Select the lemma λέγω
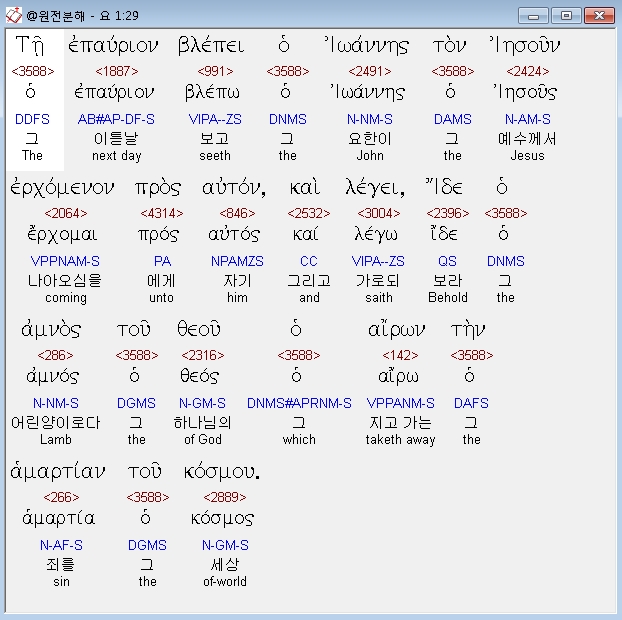 coord(376,235)
